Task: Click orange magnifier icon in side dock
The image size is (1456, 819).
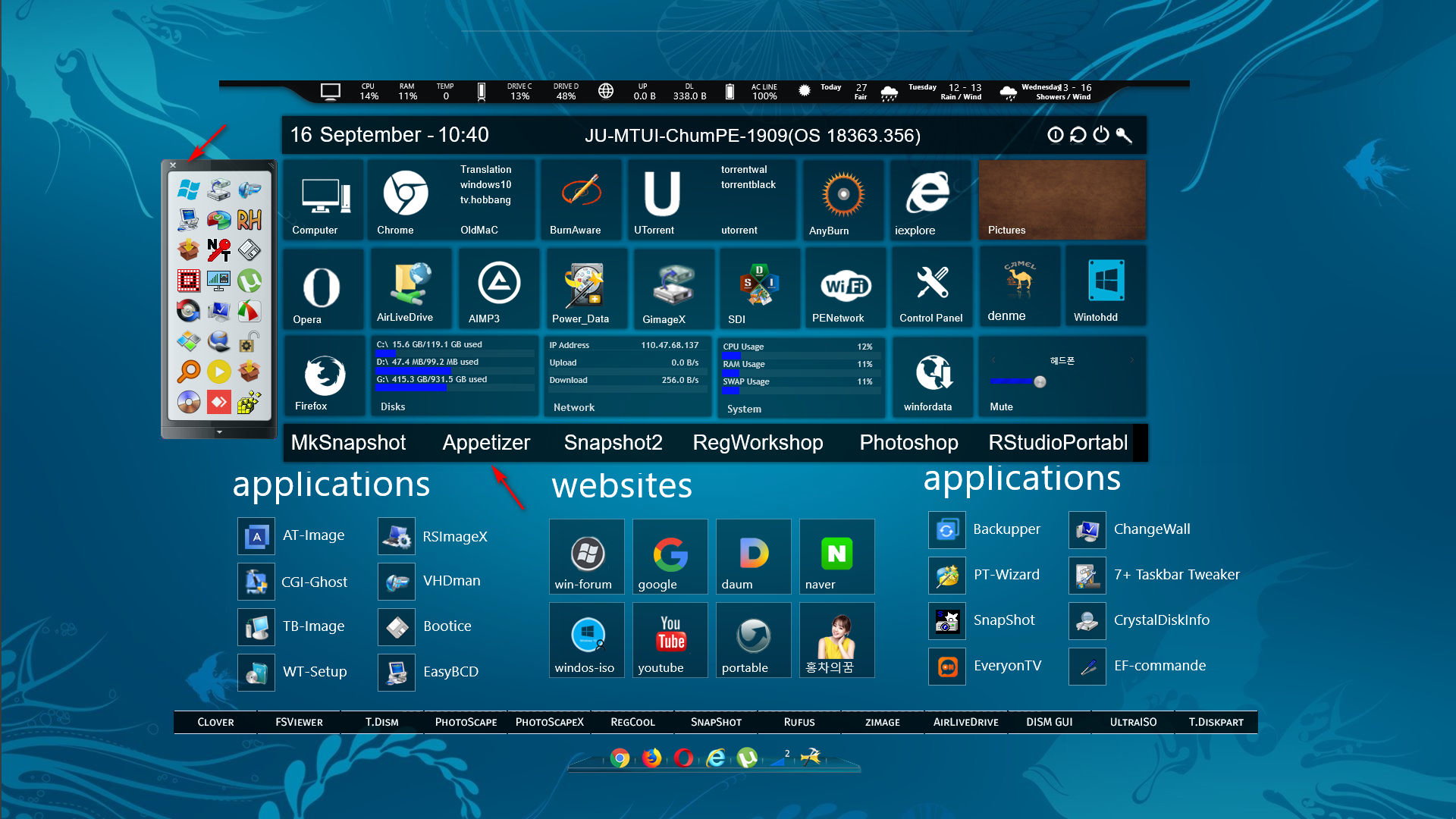Action: pos(188,371)
